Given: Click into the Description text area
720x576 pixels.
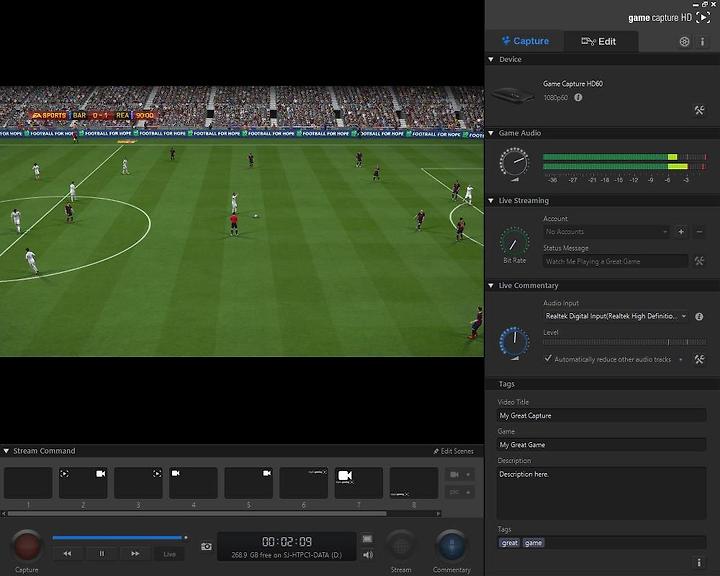Looking at the screenshot, I should coord(602,493).
